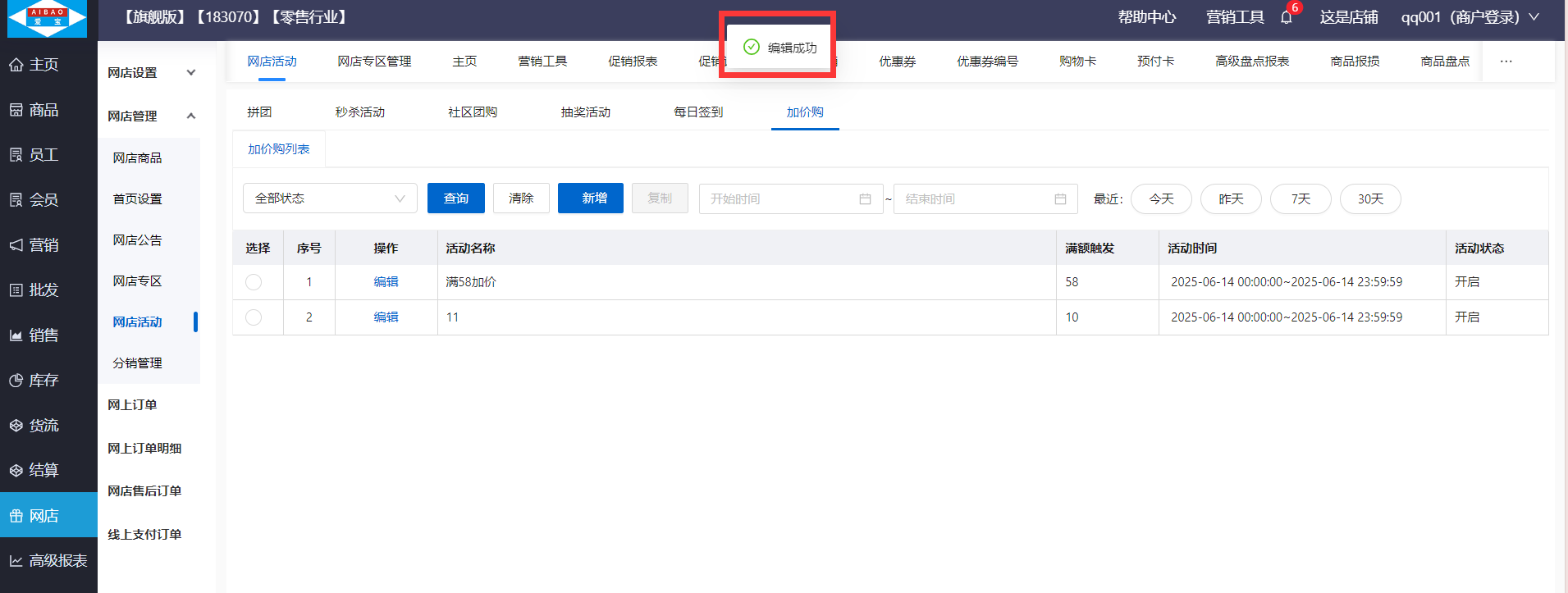Click calendar icon in 开始时间 field
1568x593 pixels.
[x=865, y=199]
